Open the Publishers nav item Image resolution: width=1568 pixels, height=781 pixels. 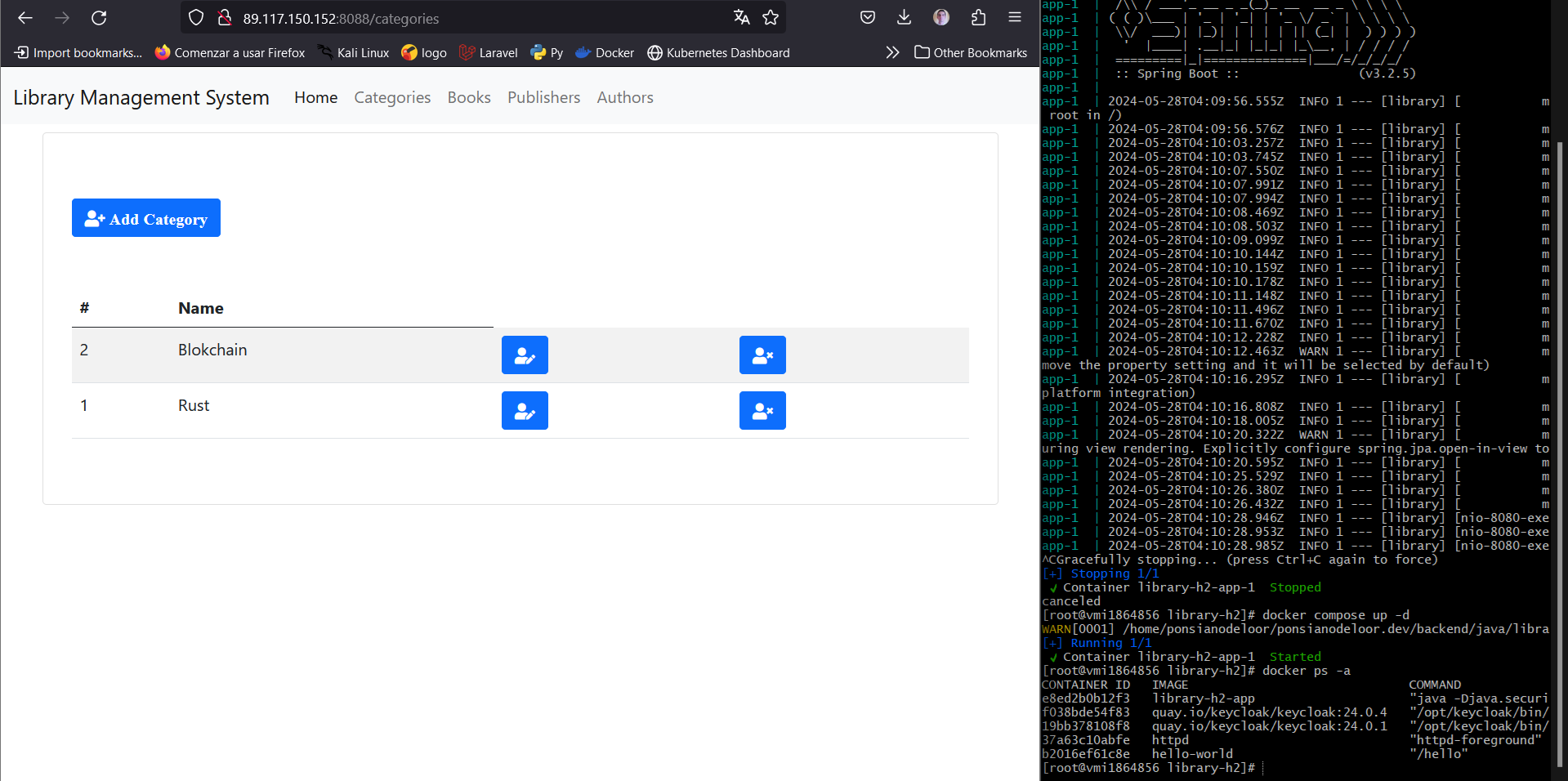point(543,98)
